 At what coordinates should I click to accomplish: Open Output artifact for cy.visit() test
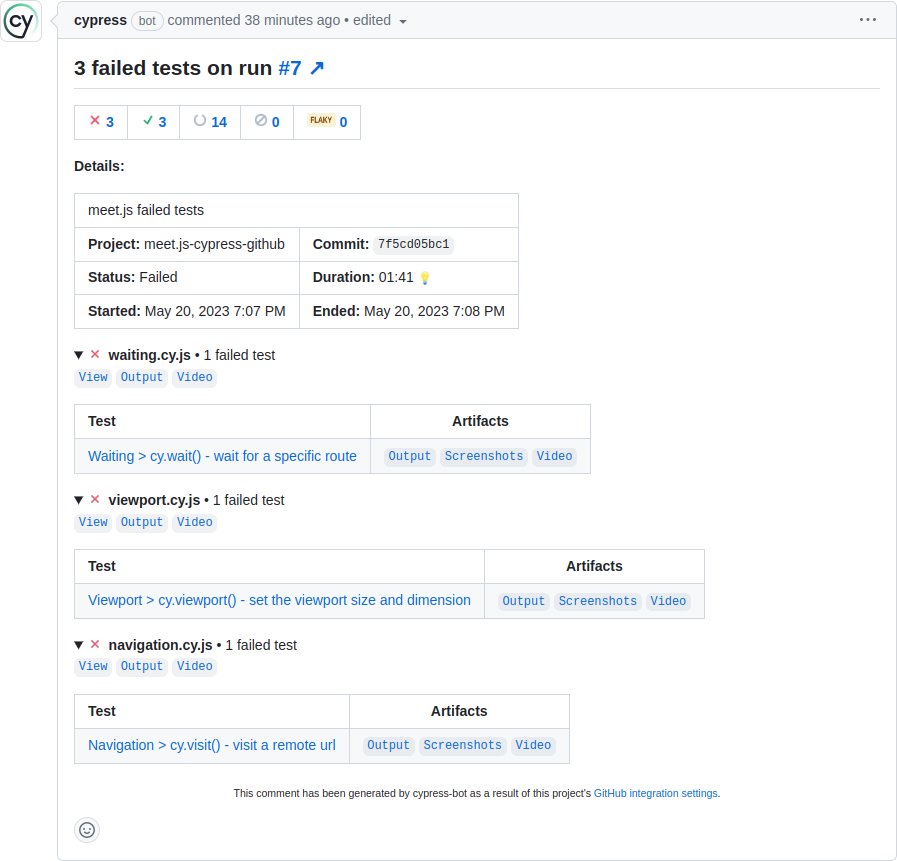388,745
